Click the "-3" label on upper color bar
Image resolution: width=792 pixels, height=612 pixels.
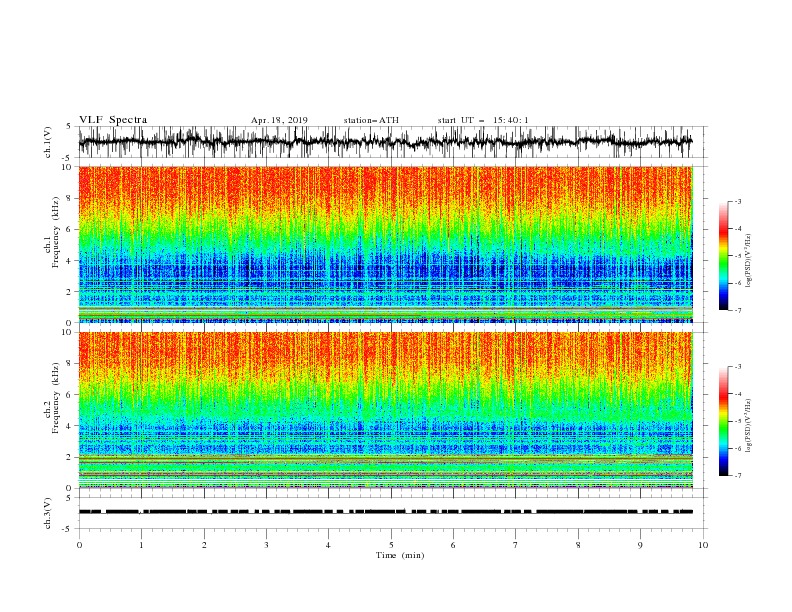click(x=738, y=201)
